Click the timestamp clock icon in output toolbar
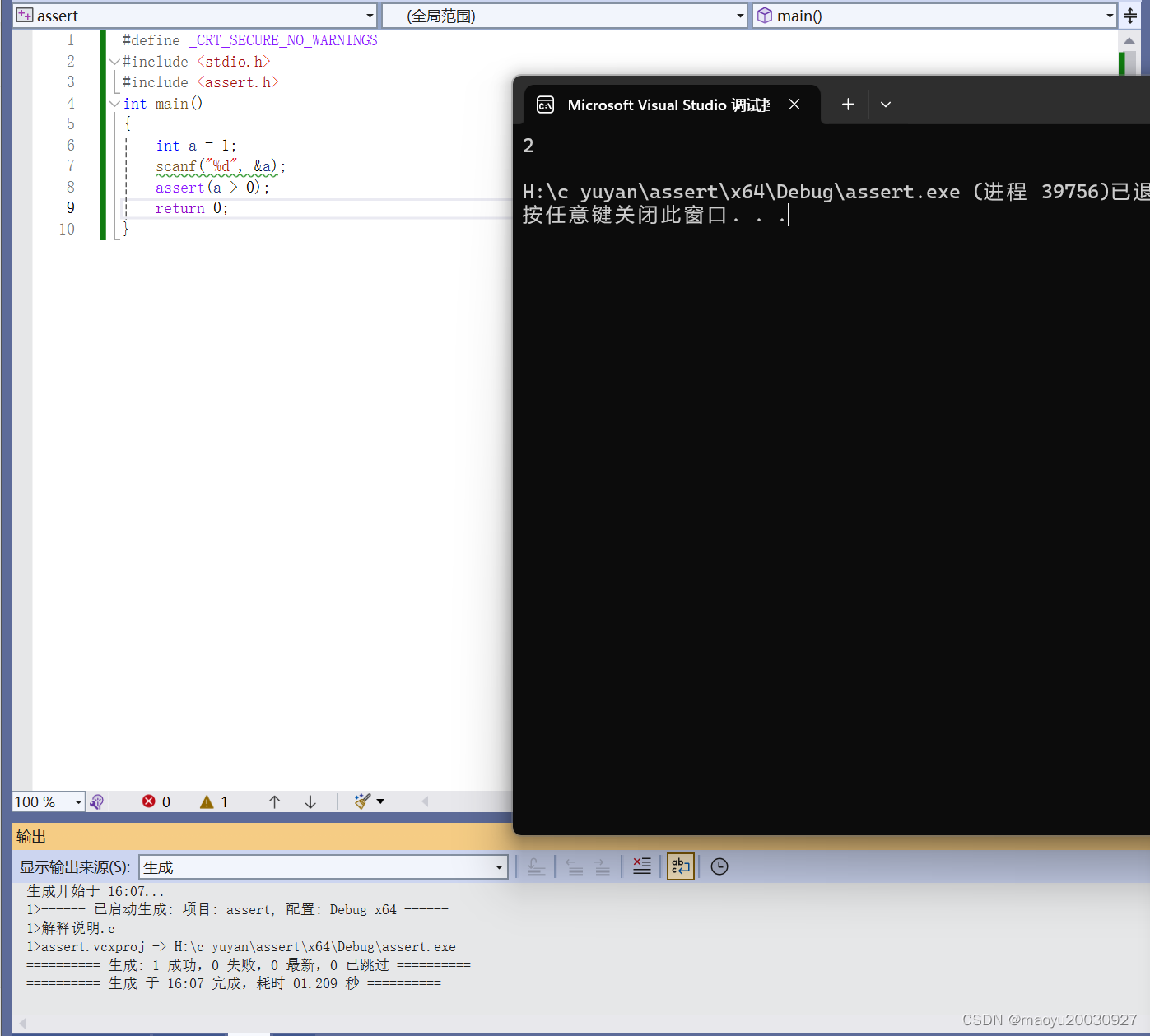The height and width of the screenshot is (1036, 1150). 719,866
